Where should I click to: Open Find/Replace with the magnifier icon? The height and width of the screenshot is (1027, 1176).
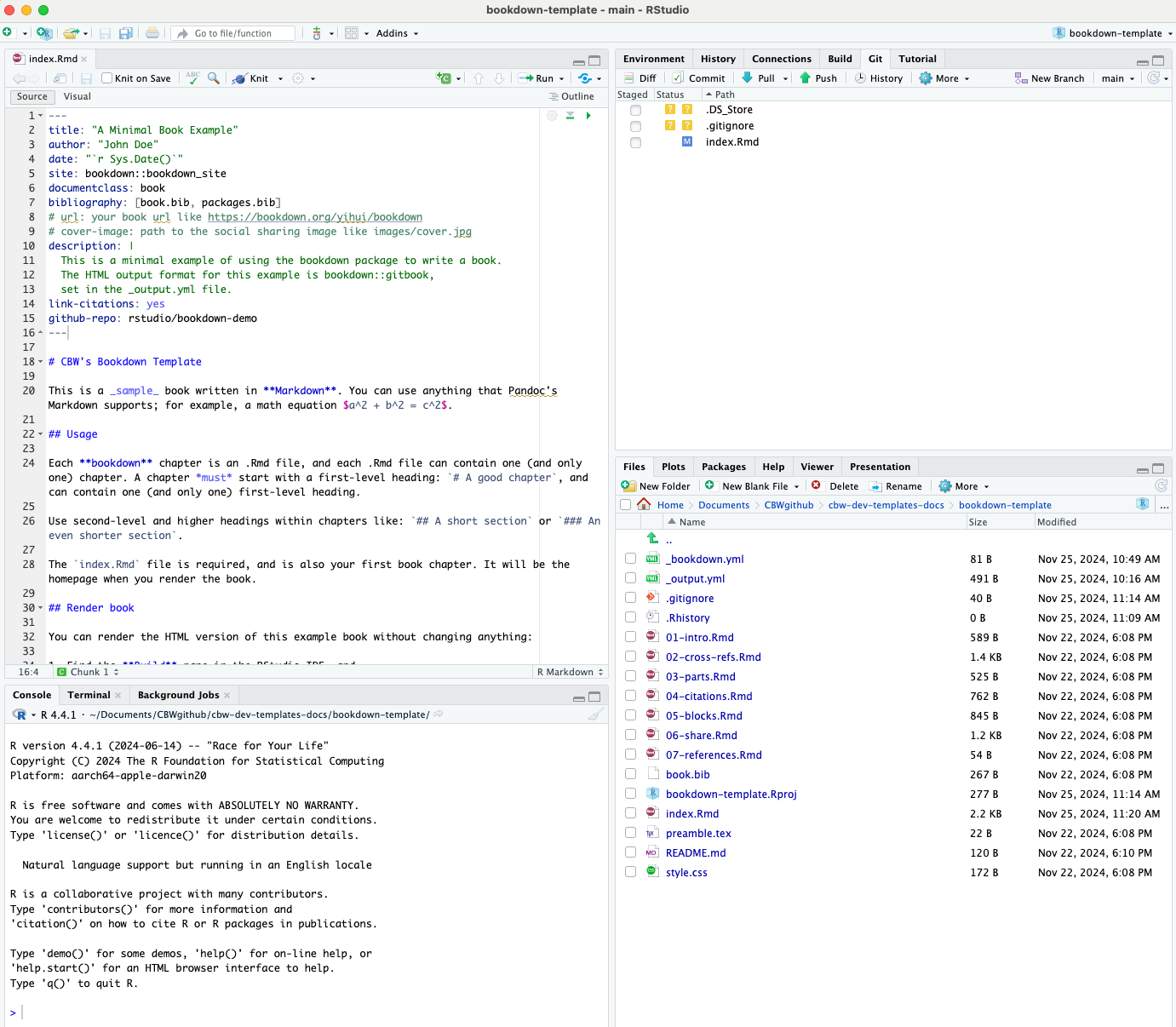tap(214, 77)
